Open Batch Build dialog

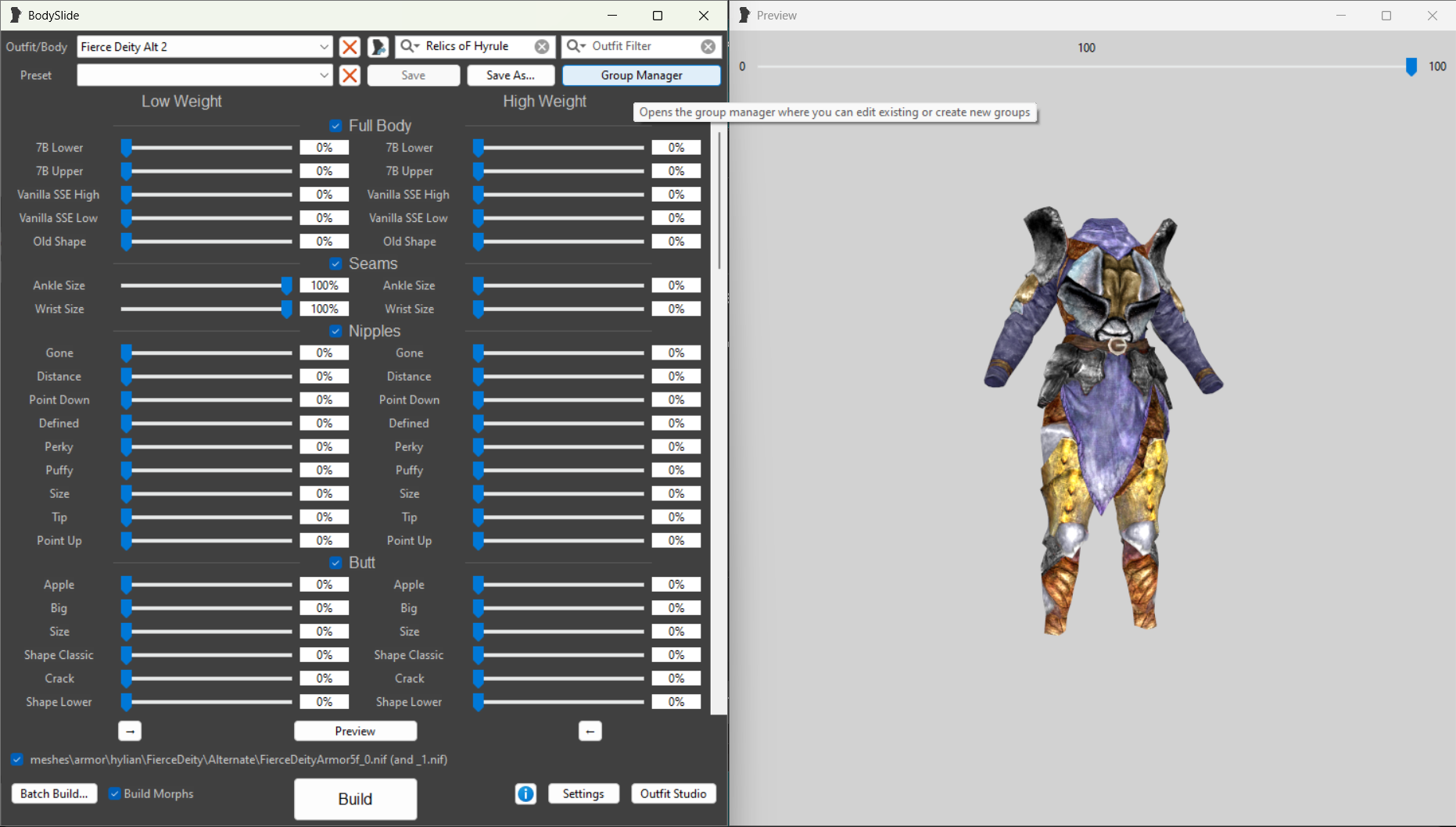coord(54,793)
